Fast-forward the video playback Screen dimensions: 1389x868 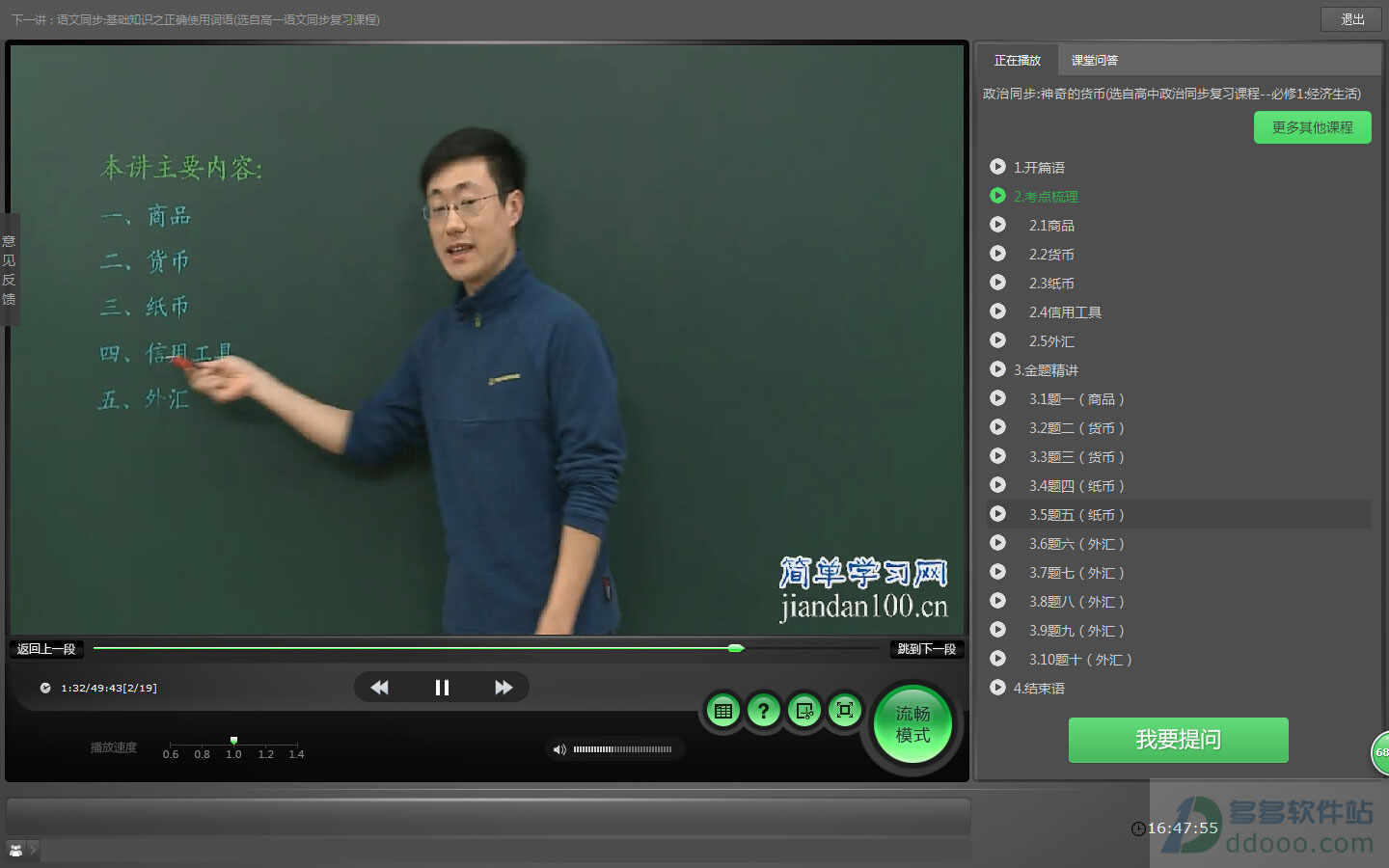(x=504, y=688)
